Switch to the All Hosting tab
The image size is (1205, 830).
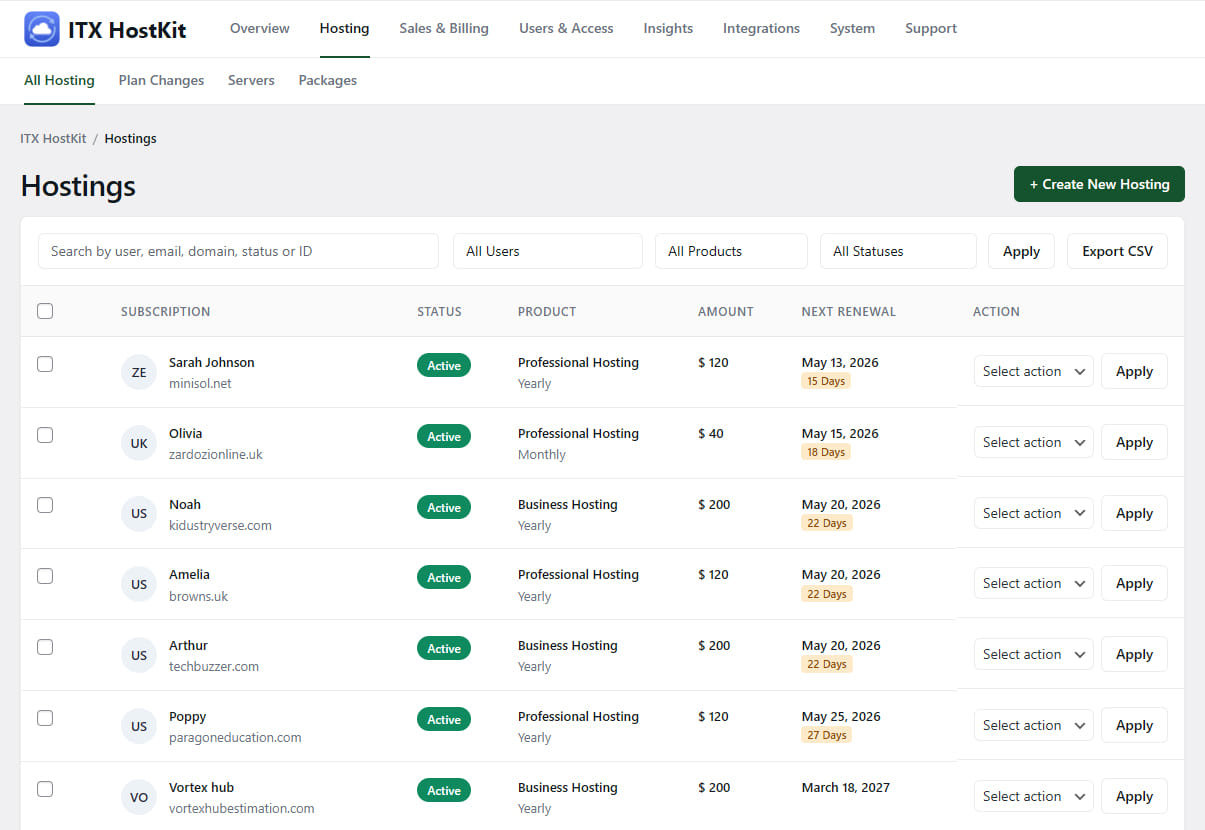[x=59, y=80]
